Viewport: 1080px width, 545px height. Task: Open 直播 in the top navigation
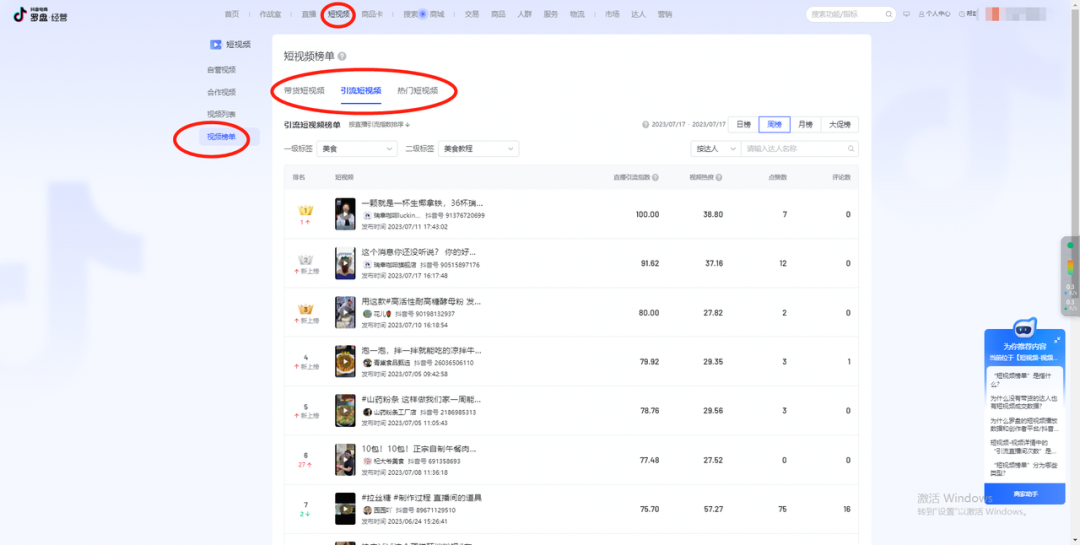[x=309, y=14]
